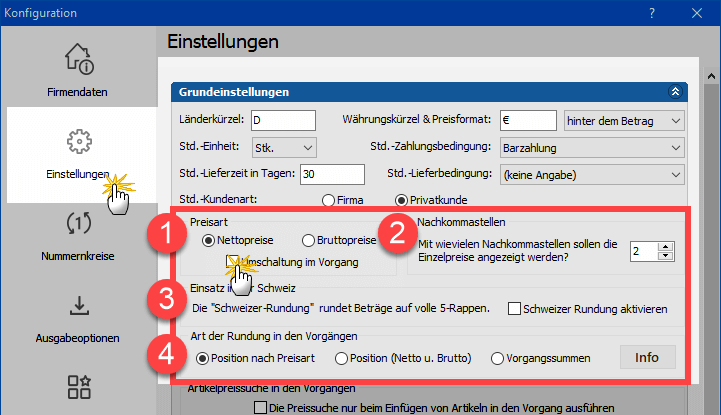The width and height of the screenshot is (721, 415).
Task: Enable Preissuche nur beim Einfügen checkbox
Action: 262,408
